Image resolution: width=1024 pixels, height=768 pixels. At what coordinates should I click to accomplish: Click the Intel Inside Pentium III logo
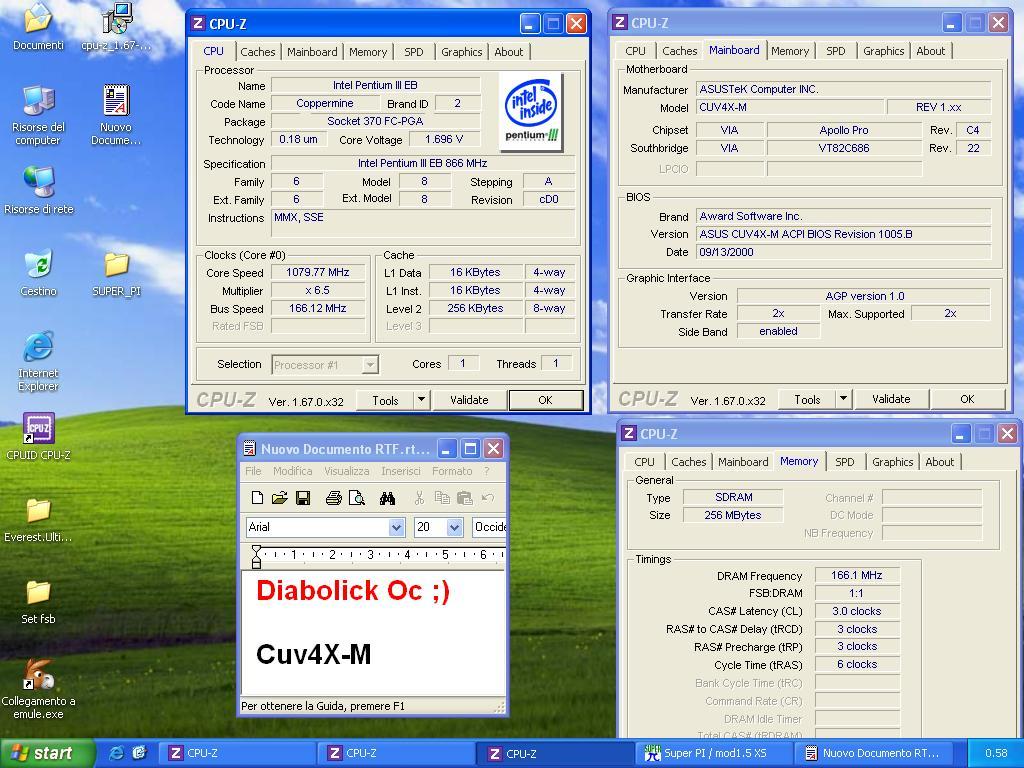(x=532, y=111)
